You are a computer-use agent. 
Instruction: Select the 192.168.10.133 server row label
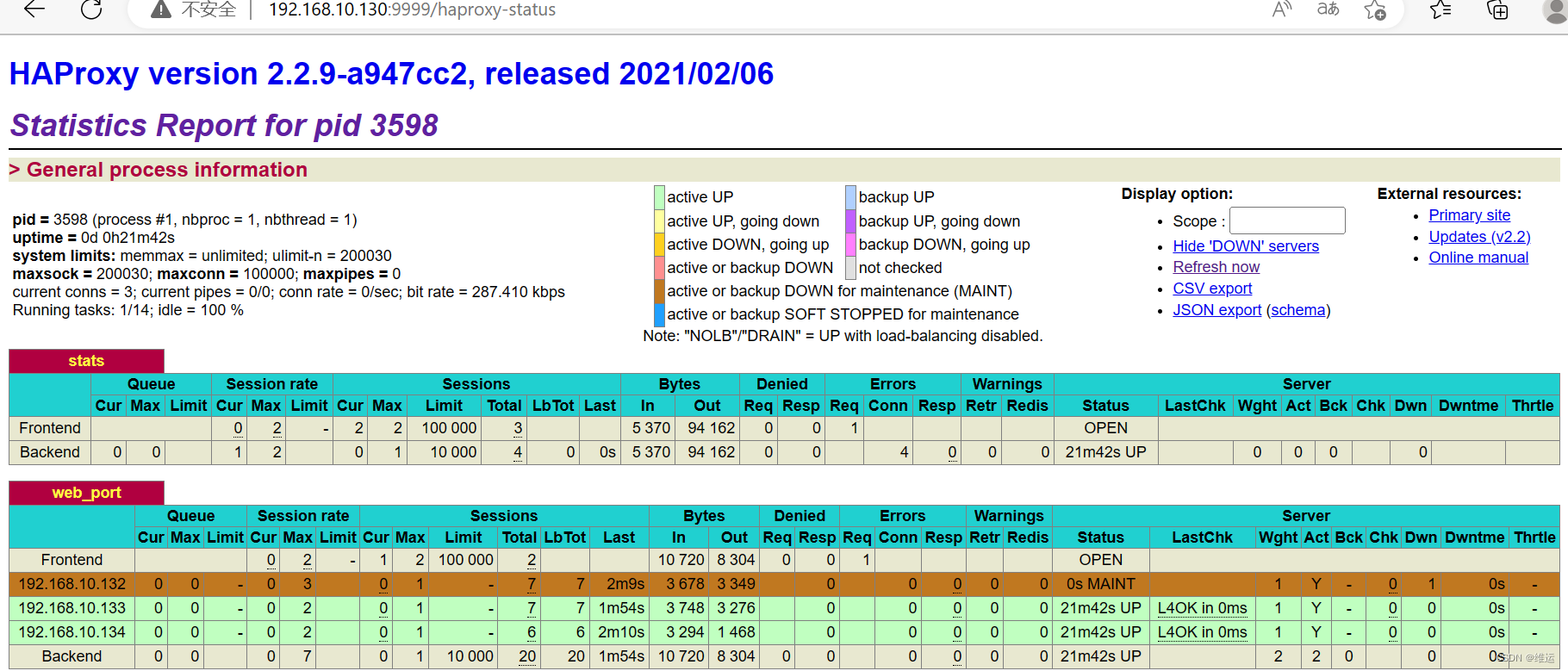point(72,608)
